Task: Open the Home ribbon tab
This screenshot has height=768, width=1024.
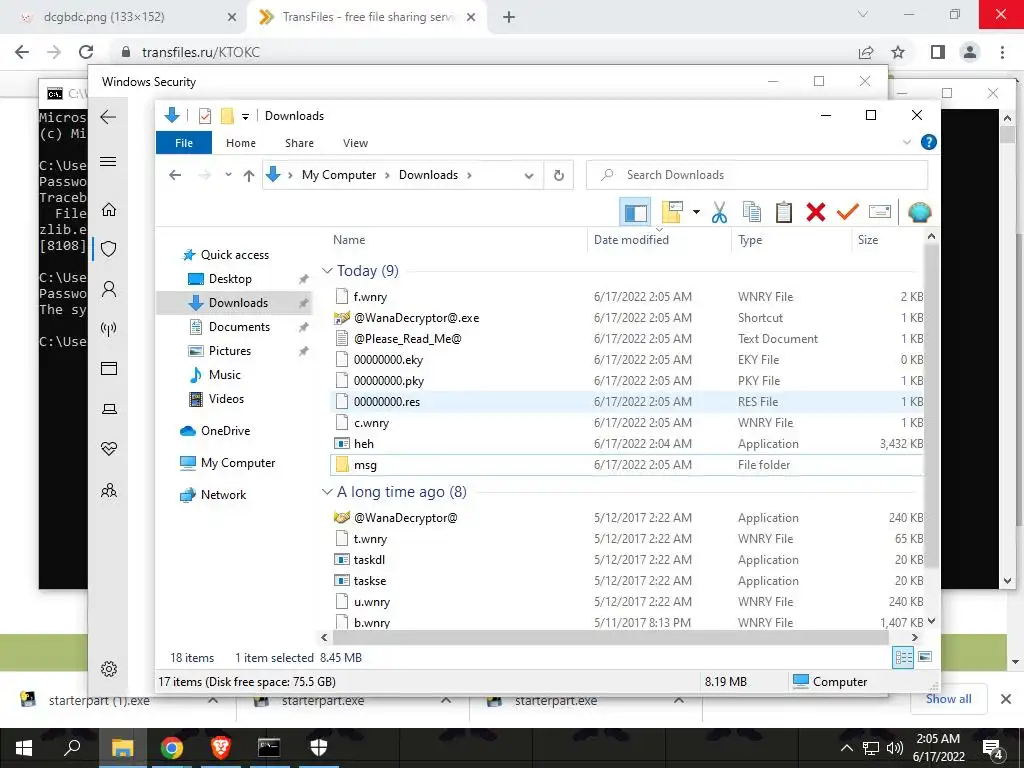Action: (x=241, y=143)
